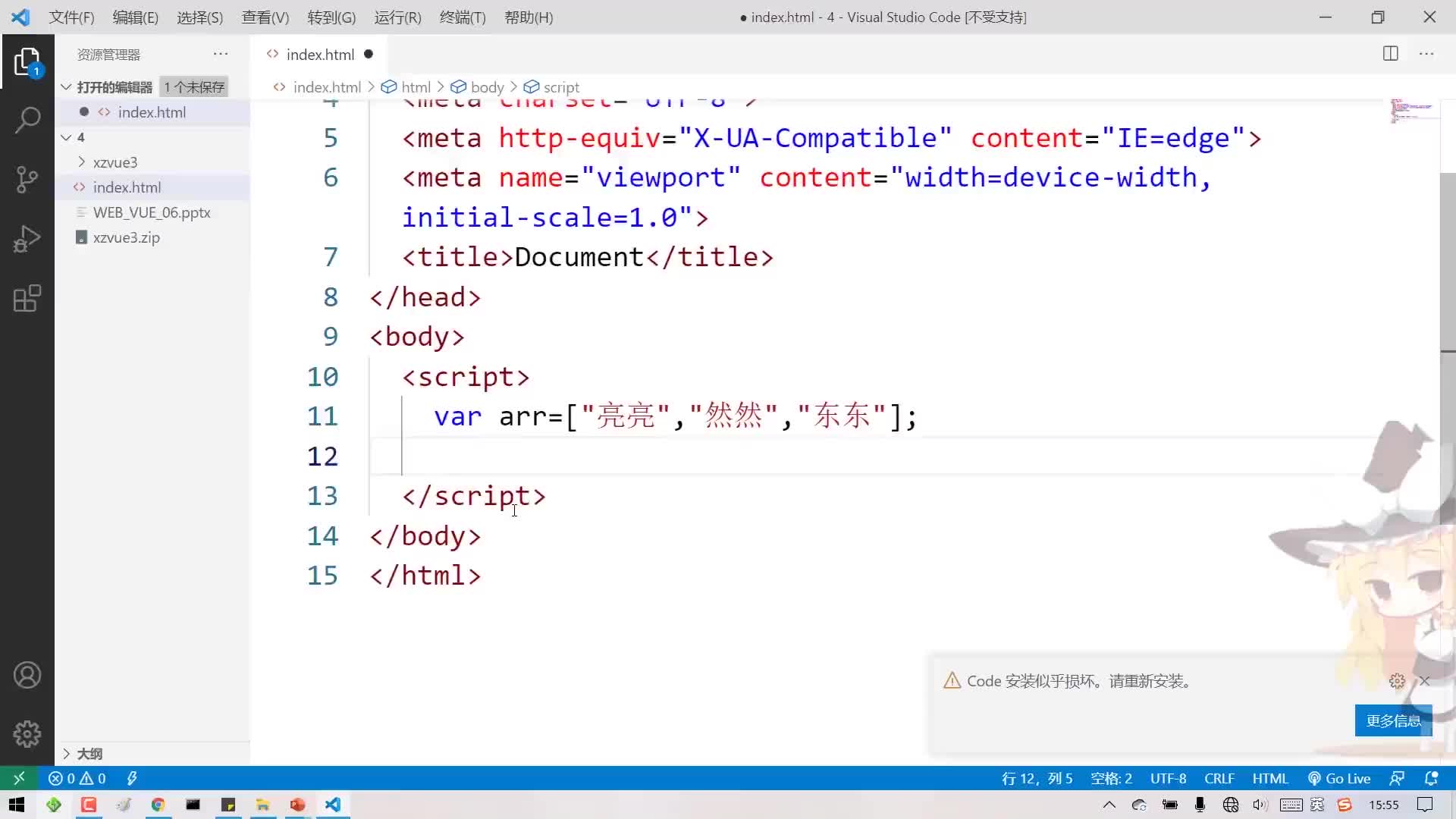Screen dimensions: 1456x819
Task: Open File Explorer from taskbar
Action: click(x=262, y=805)
